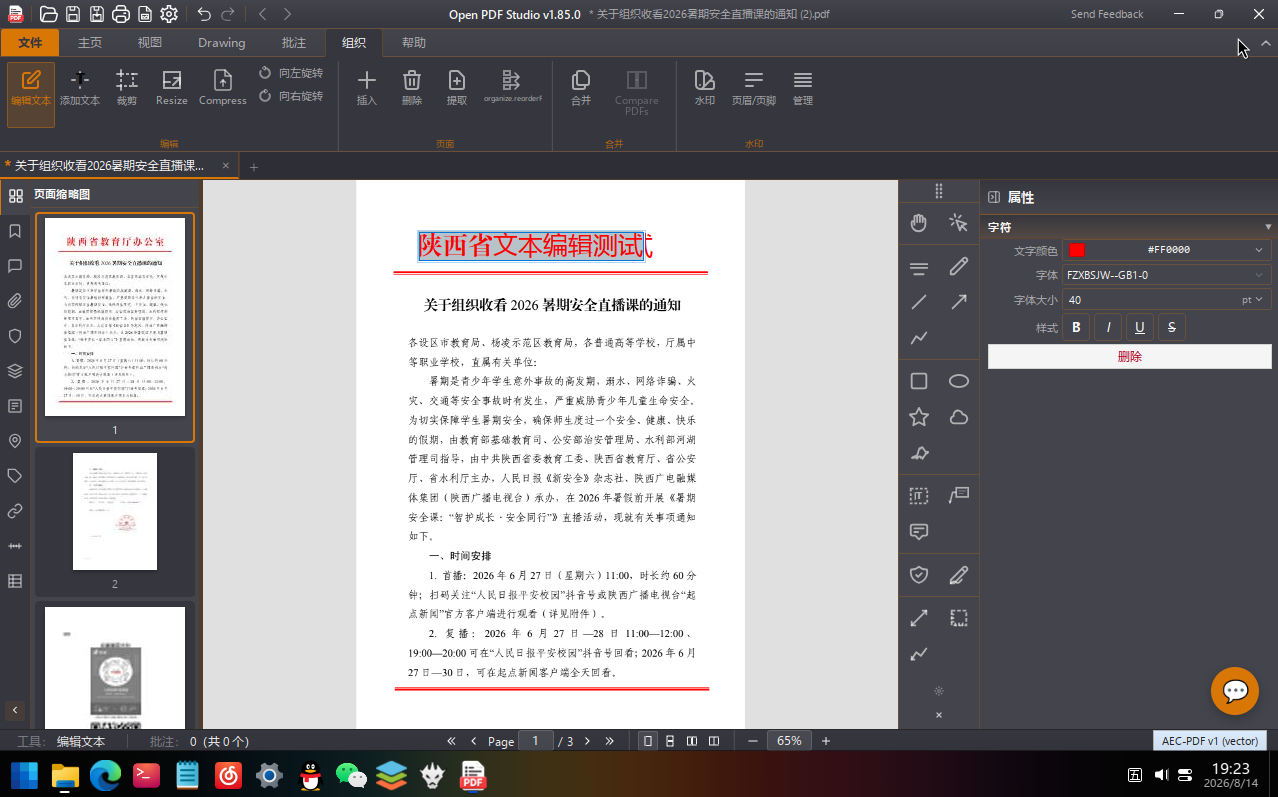Click the red 文字颜色 color swatch

coord(1077,250)
